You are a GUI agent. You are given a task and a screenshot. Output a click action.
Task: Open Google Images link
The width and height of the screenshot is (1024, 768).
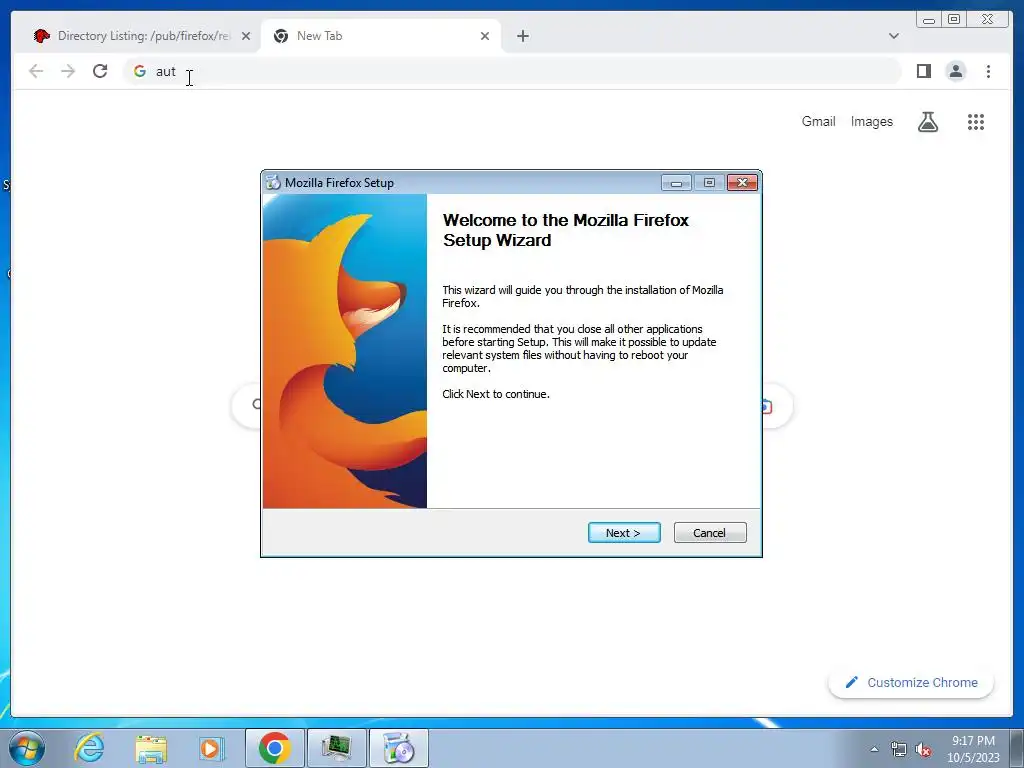(871, 121)
